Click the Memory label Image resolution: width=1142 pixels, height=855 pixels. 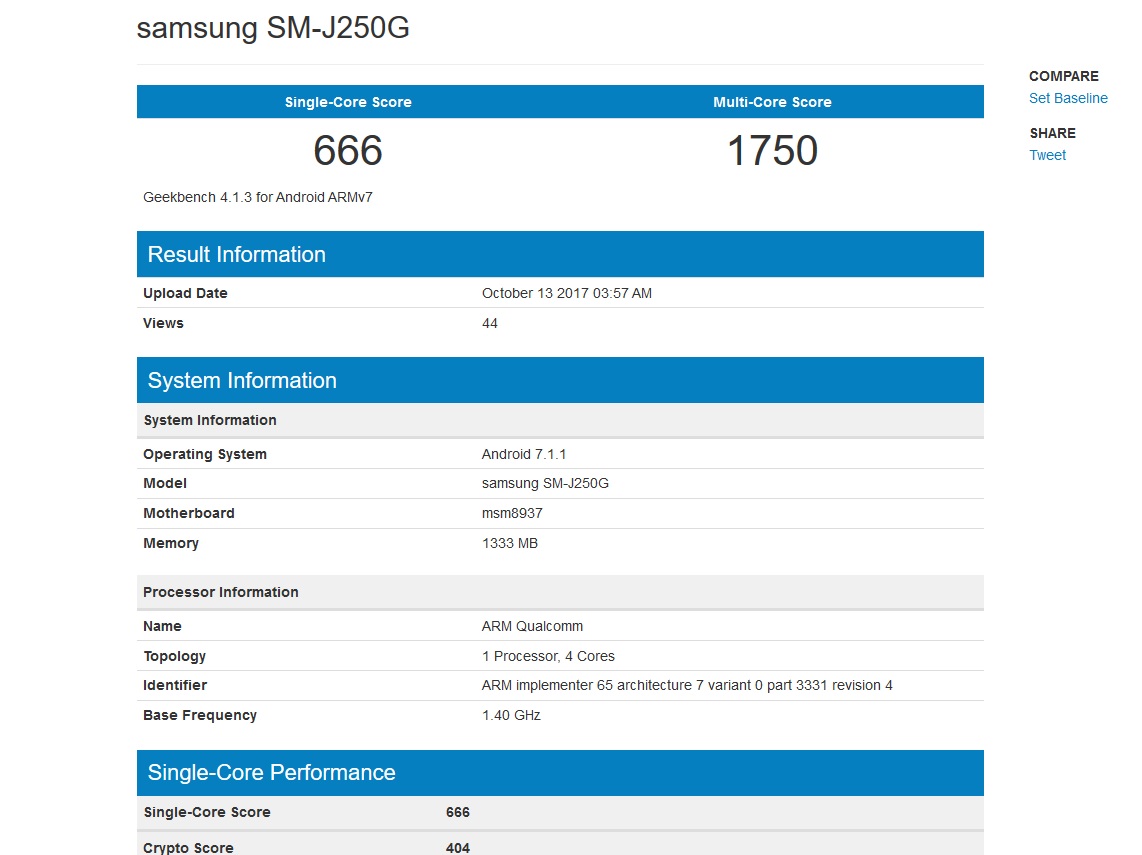click(170, 543)
